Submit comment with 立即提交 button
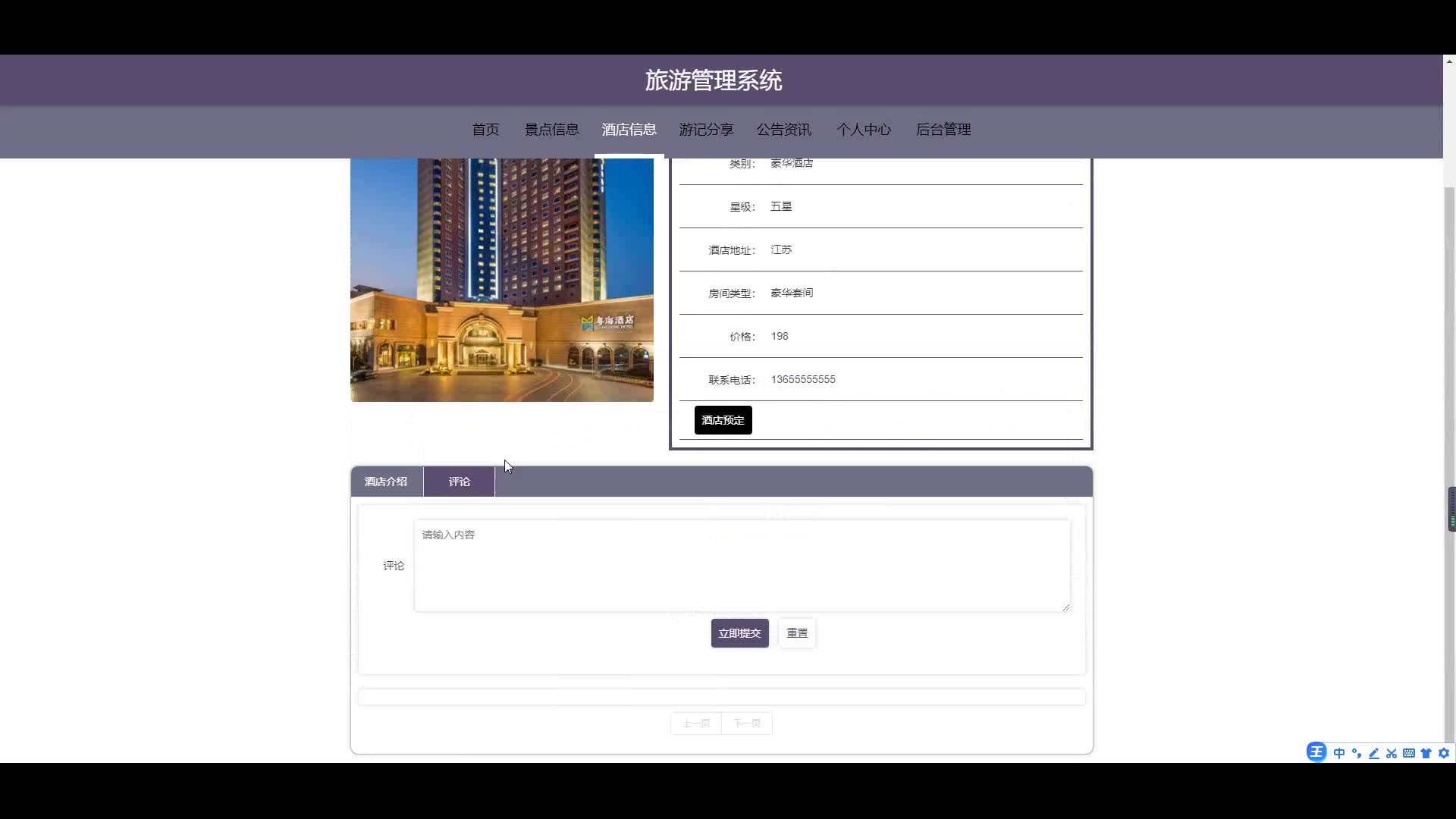The image size is (1456, 819). click(739, 633)
